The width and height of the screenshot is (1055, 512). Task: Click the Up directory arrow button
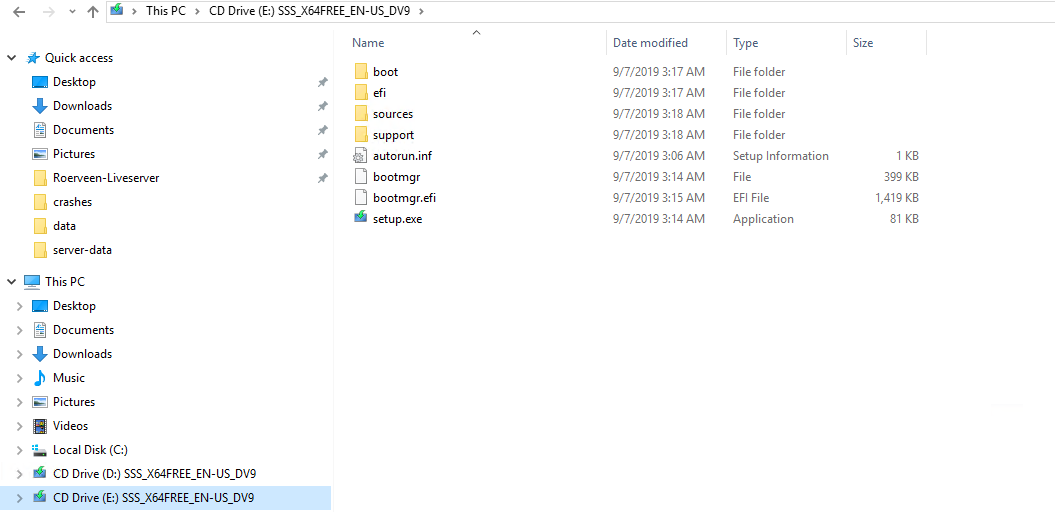point(93,12)
